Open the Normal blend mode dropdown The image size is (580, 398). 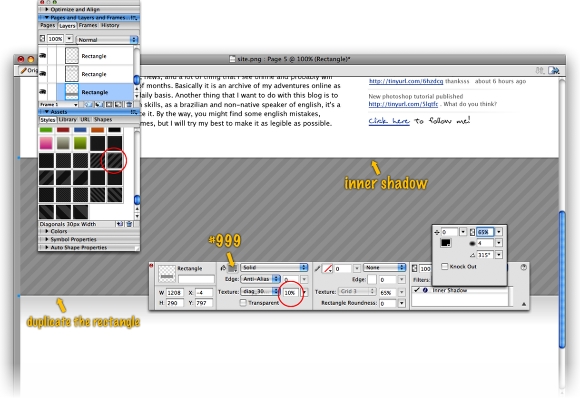pos(107,40)
